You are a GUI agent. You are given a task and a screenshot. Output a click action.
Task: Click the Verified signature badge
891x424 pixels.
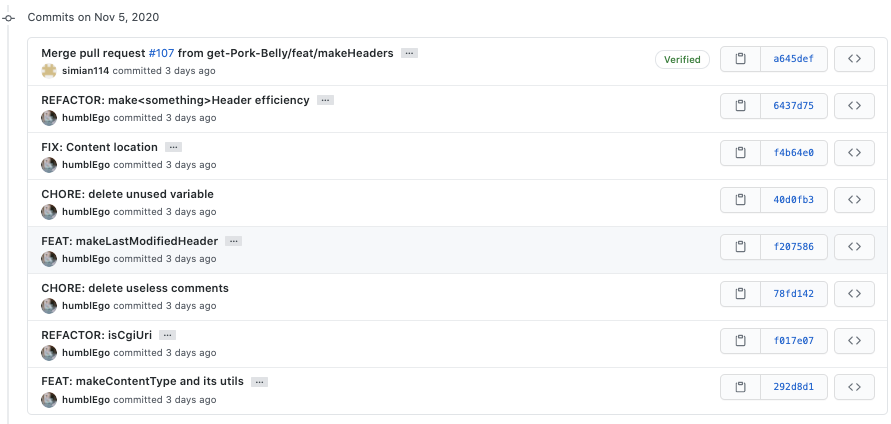coord(682,59)
